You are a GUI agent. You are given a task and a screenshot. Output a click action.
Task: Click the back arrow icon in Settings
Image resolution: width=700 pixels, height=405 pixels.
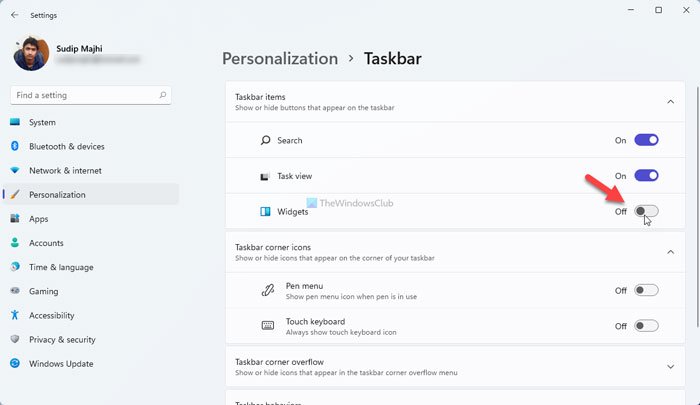(x=14, y=15)
